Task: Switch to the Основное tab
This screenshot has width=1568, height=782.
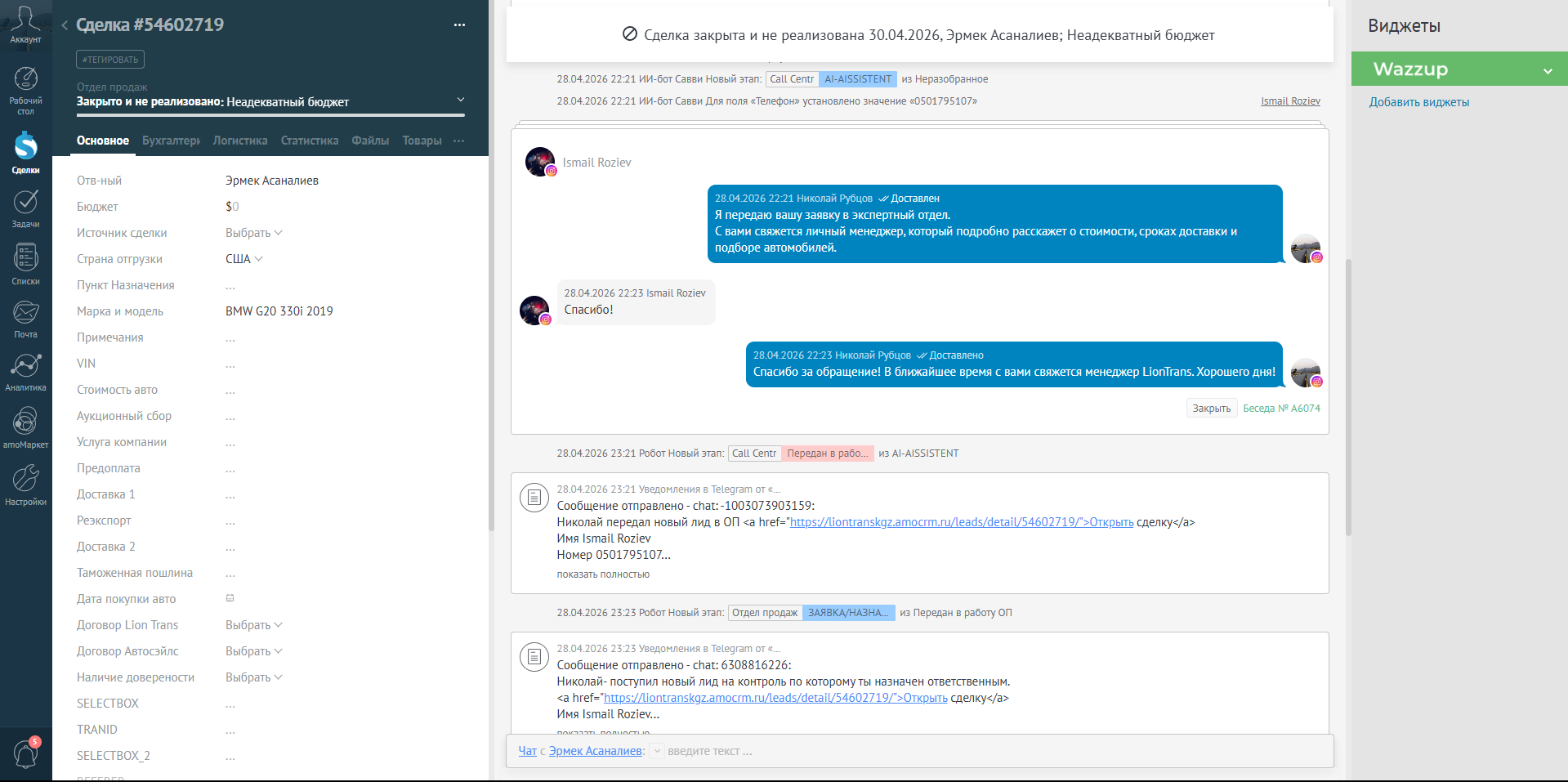Action: (x=103, y=141)
